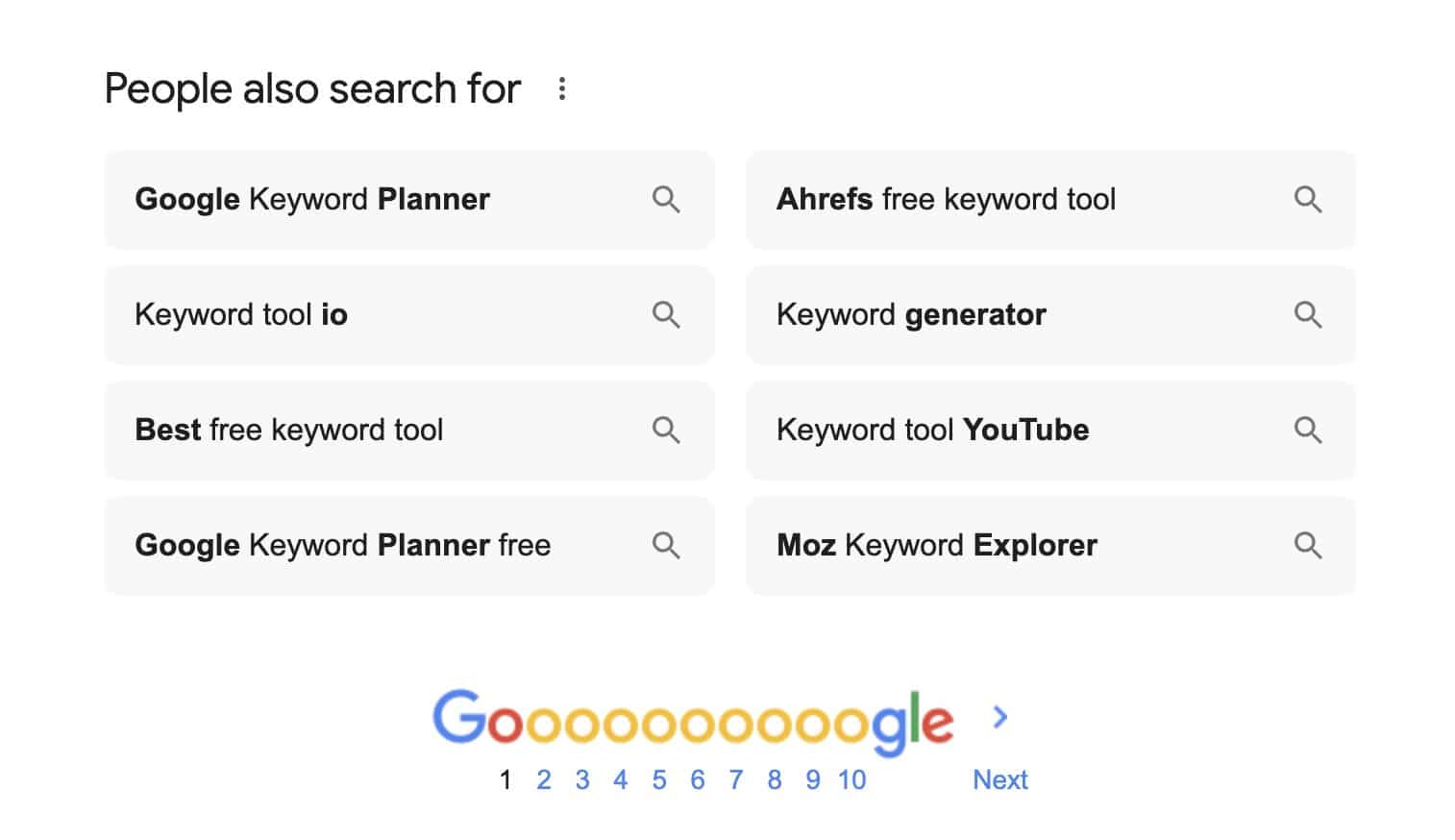Open the Keyword generator suggestion
The width and height of the screenshot is (1455, 840).
[x=911, y=315]
